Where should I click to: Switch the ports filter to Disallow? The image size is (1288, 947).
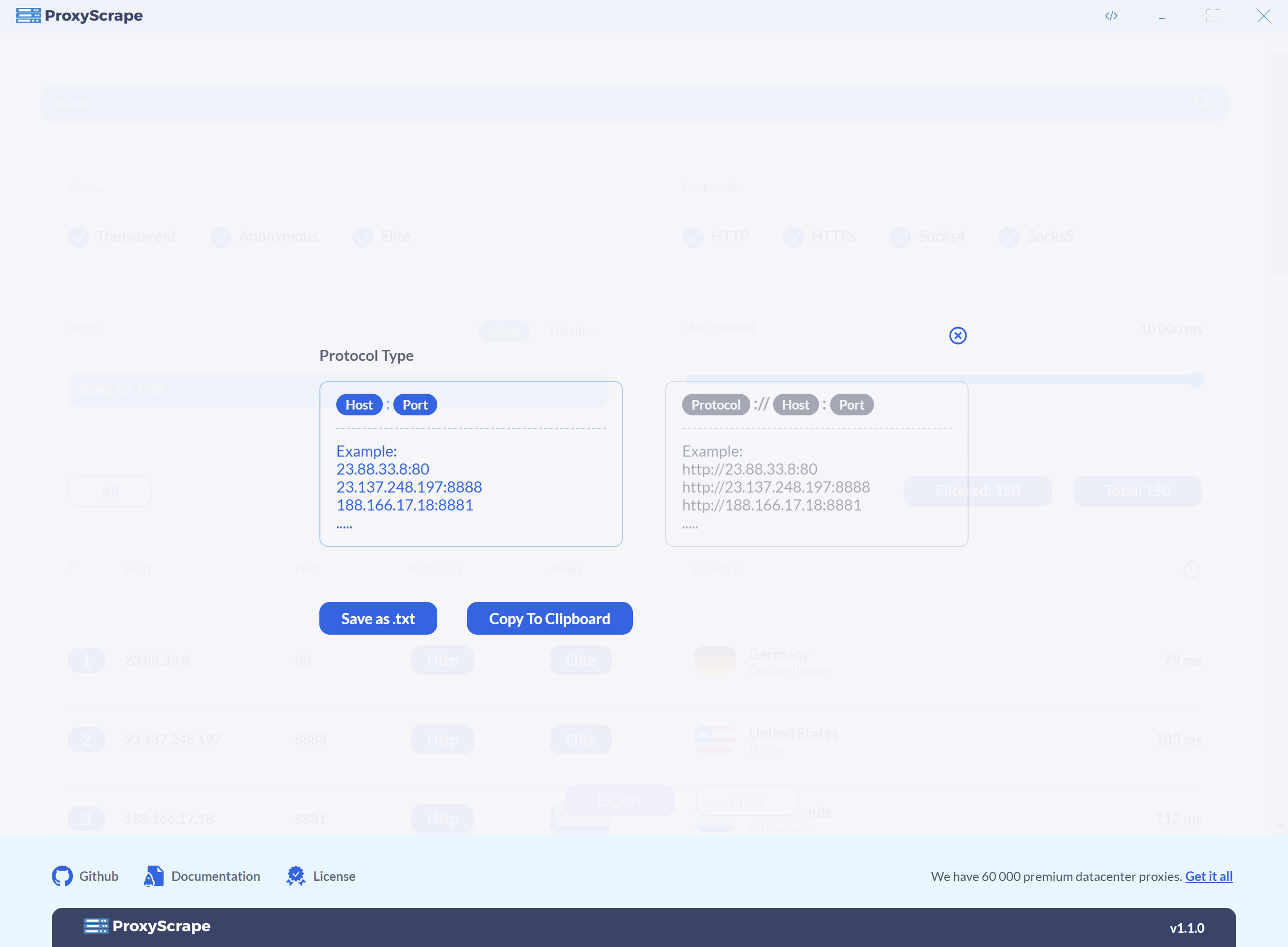point(574,331)
